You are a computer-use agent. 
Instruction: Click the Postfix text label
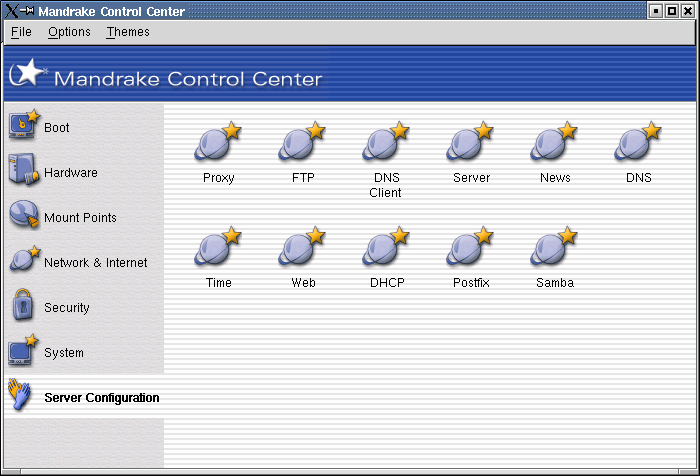471,283
